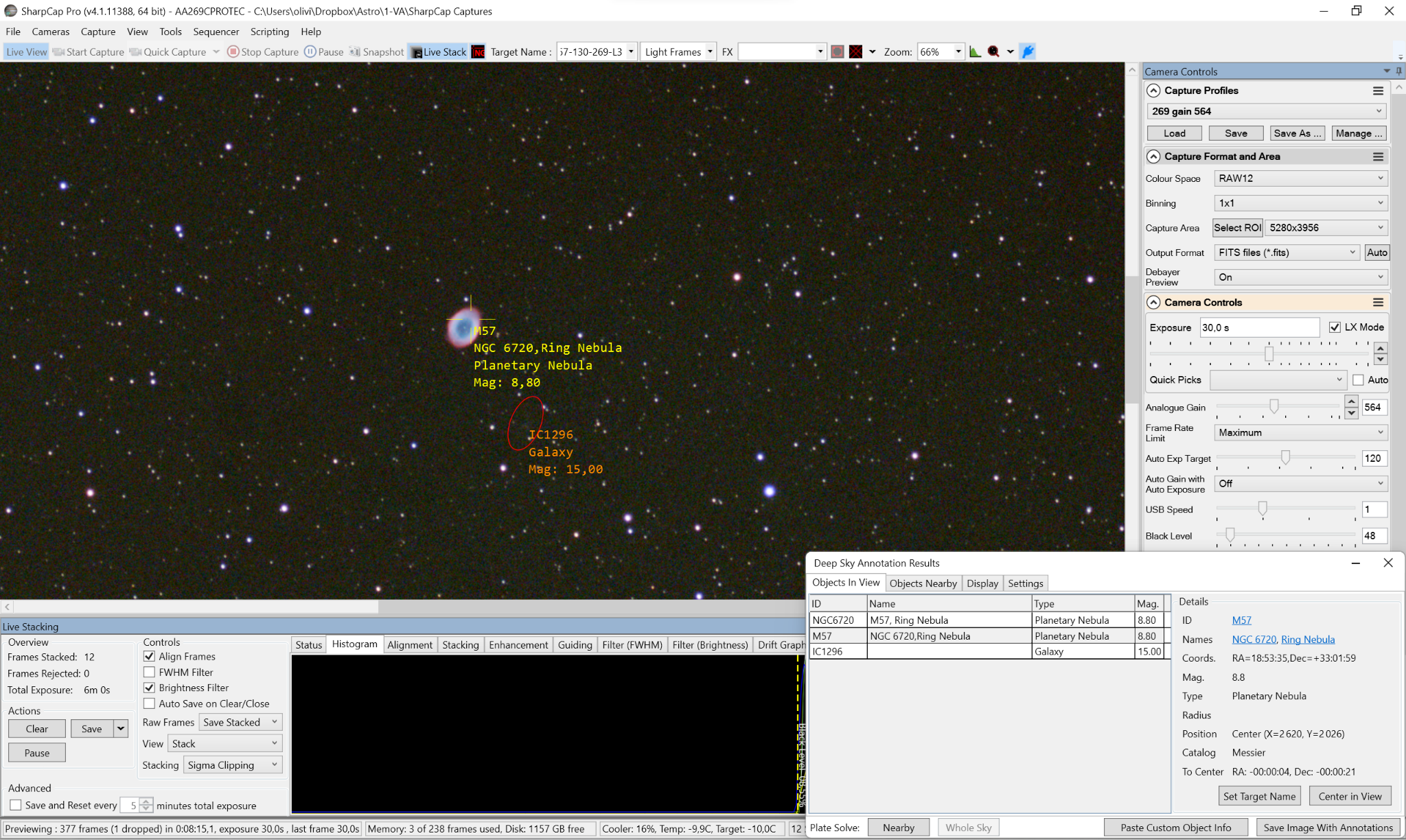Screen dimensions: 1406x840
Task: Open the Stacking Sigma Clipping dropdown
Action: tap(233, 765)
